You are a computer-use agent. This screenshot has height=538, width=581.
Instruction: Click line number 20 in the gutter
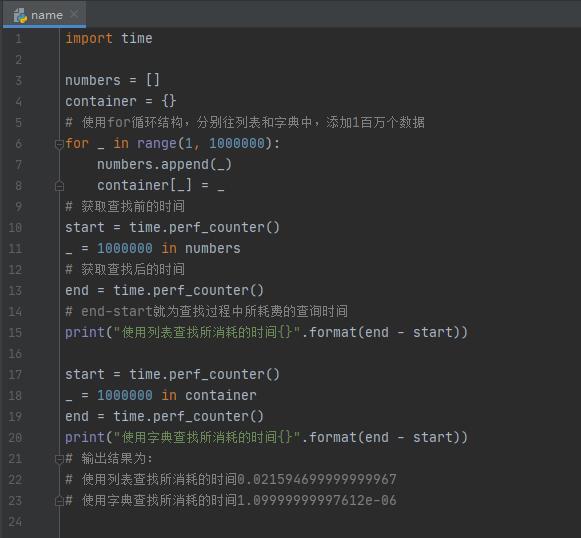tap(15, 438)
